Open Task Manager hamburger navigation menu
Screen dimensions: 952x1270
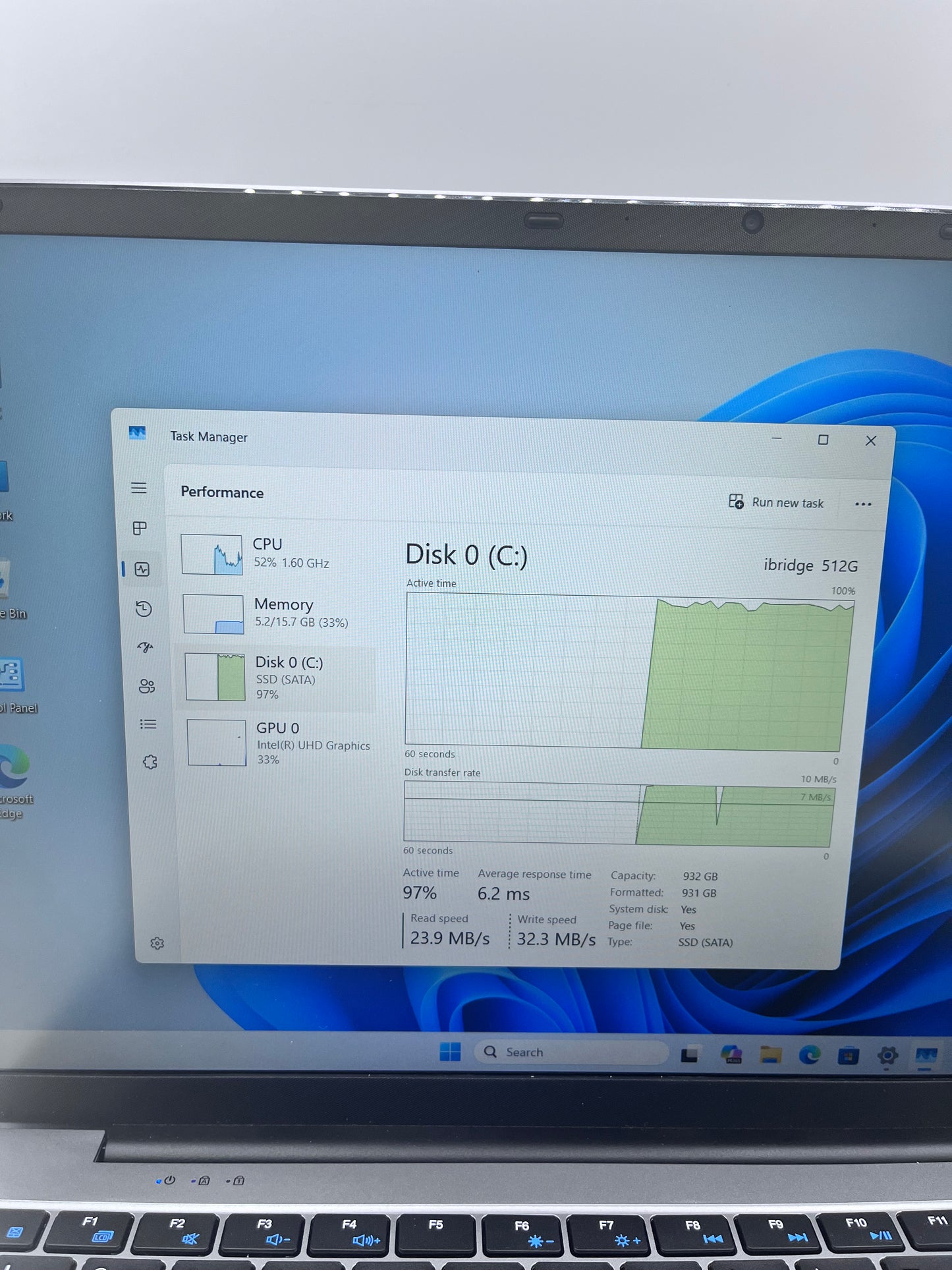138,488
